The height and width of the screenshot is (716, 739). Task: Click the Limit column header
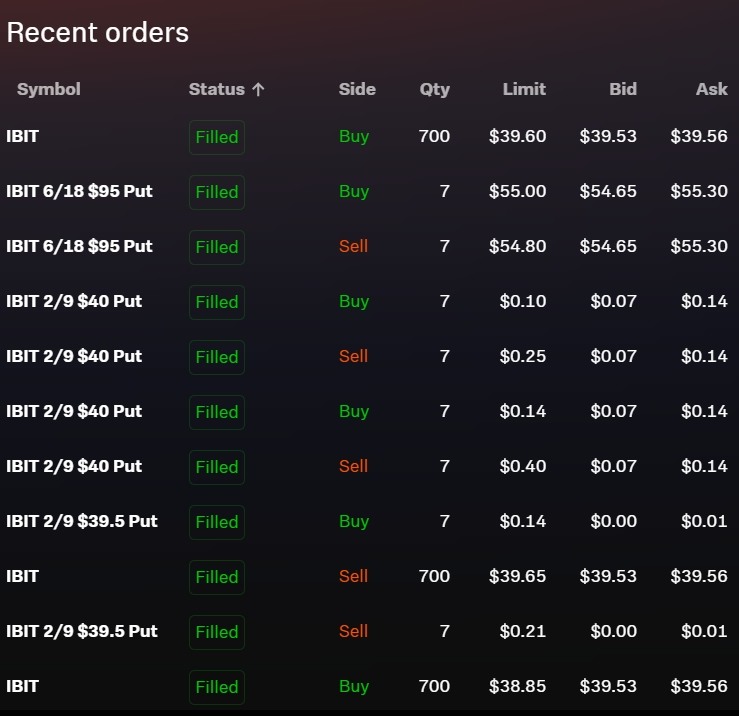click(524, 89)
